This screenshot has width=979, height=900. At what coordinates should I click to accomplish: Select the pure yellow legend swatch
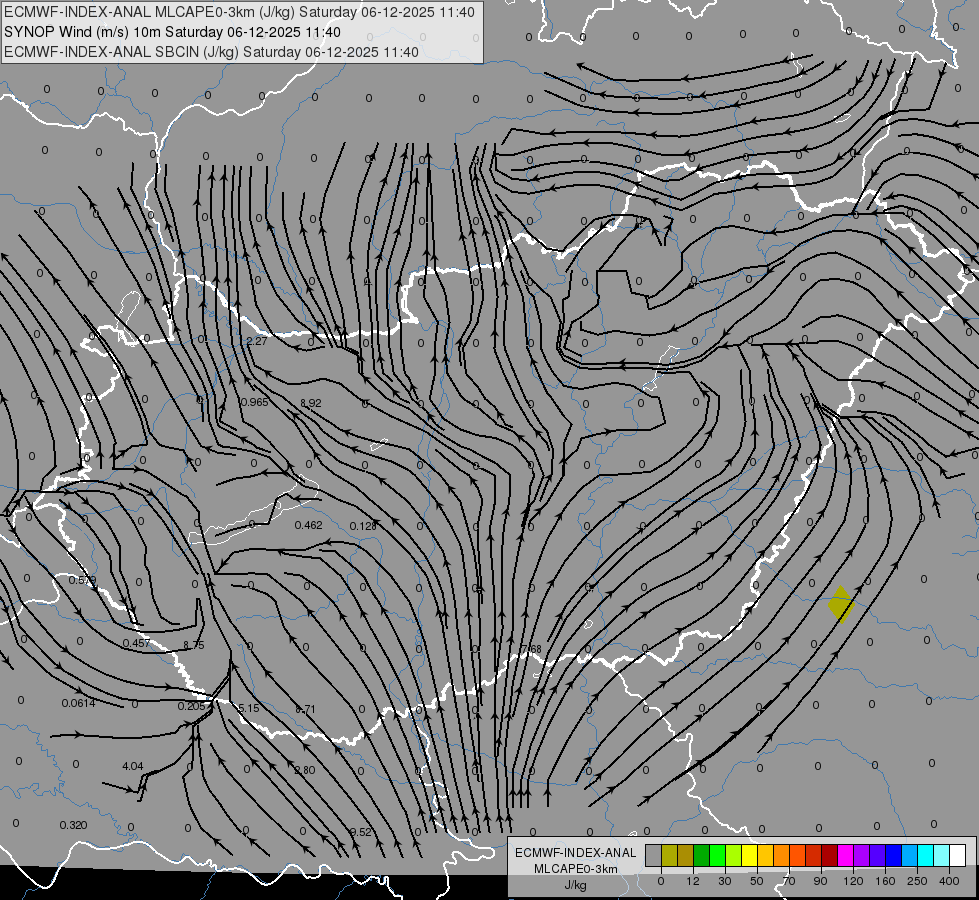coord(749,855)
